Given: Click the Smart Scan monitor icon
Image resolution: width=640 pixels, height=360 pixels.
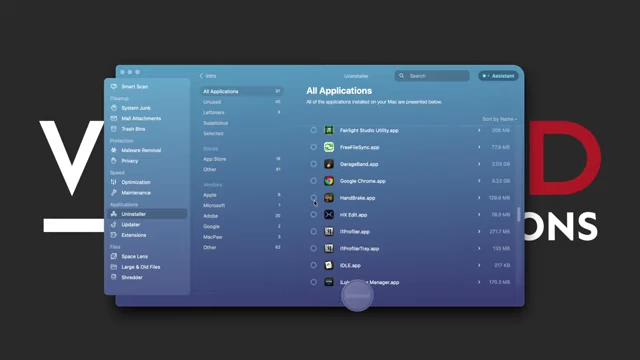Looking at the screenshot, I should pos(114,87).
